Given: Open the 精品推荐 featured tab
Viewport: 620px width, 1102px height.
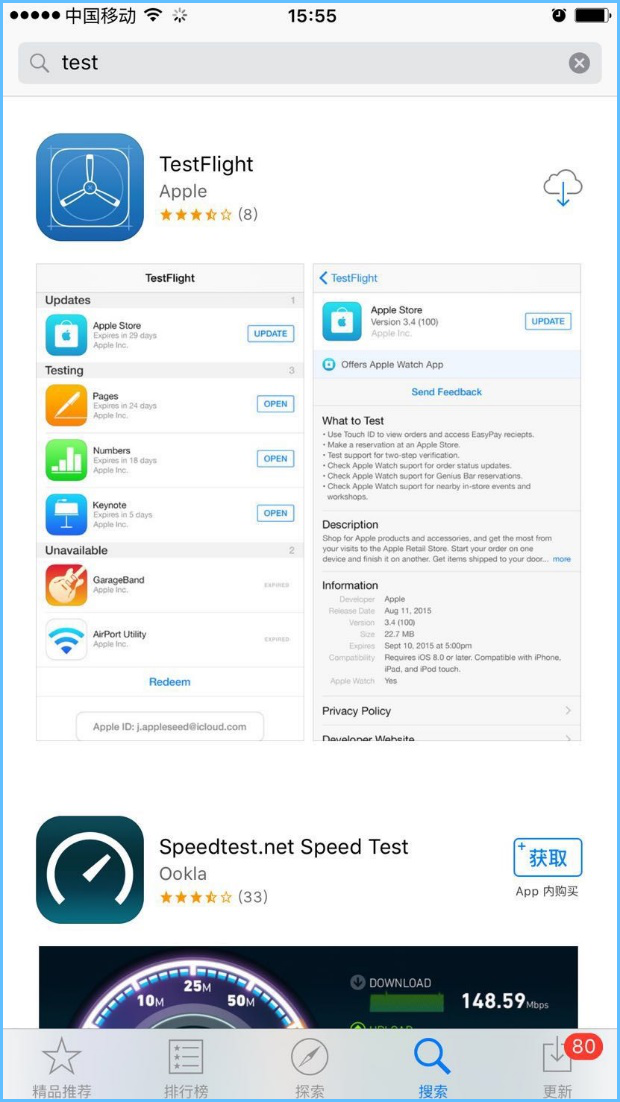Looking at the screenshot, I should [62, 1069].
